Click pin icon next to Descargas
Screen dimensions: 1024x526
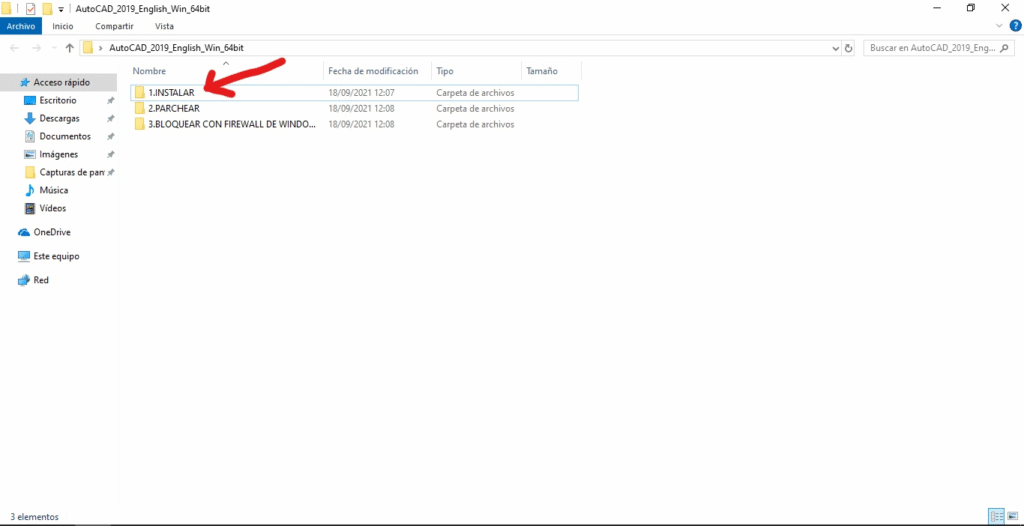tap(111, 119)
